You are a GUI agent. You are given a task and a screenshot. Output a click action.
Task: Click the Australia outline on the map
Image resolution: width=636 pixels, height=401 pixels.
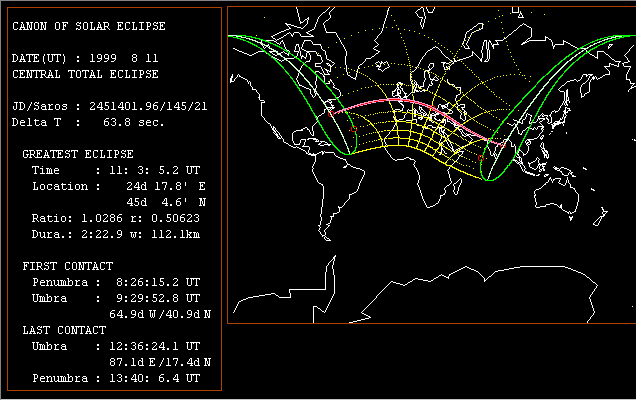pos(558,193)
